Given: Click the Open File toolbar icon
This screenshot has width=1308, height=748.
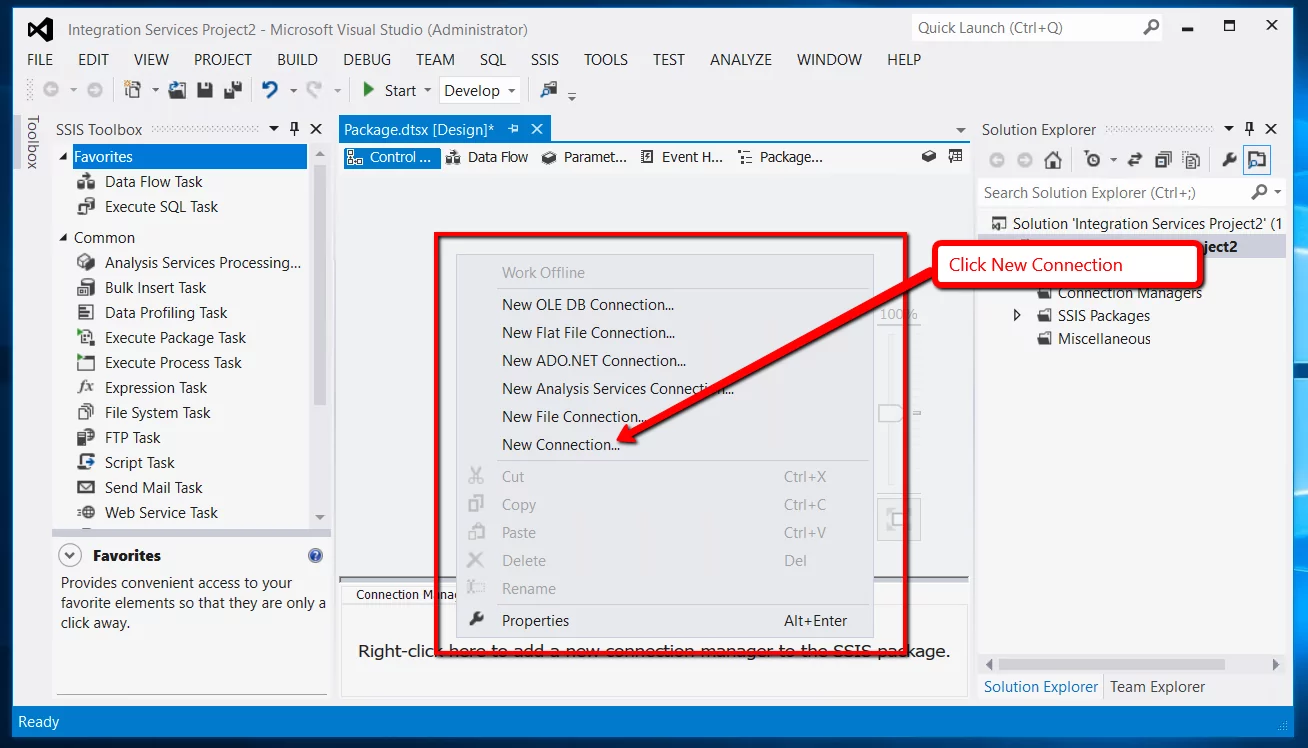Looking at the screenshot, I should (177, 90).
